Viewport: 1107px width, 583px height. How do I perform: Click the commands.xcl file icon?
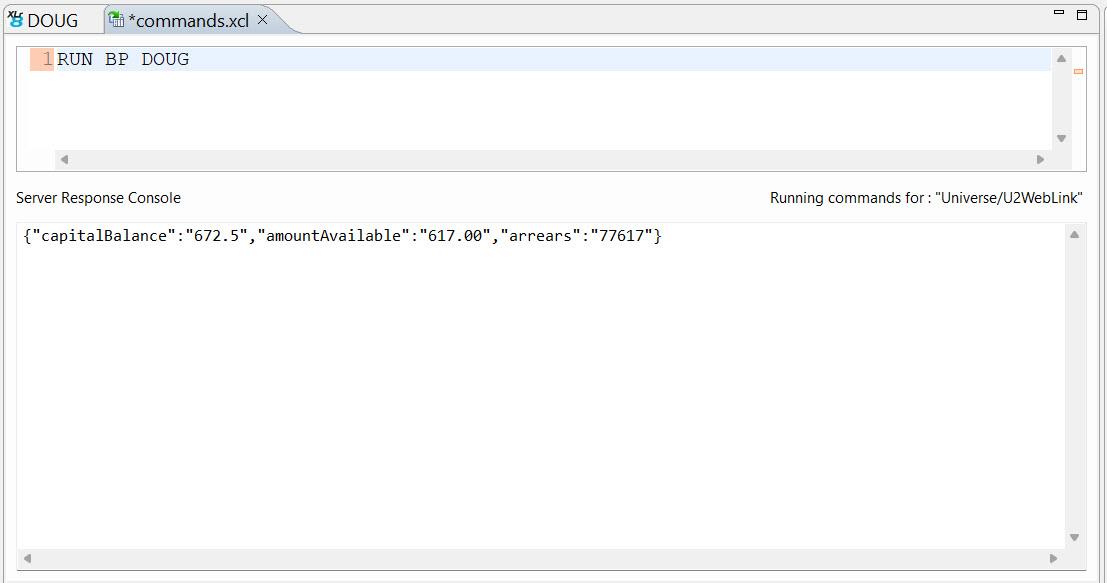click(116, 19)
